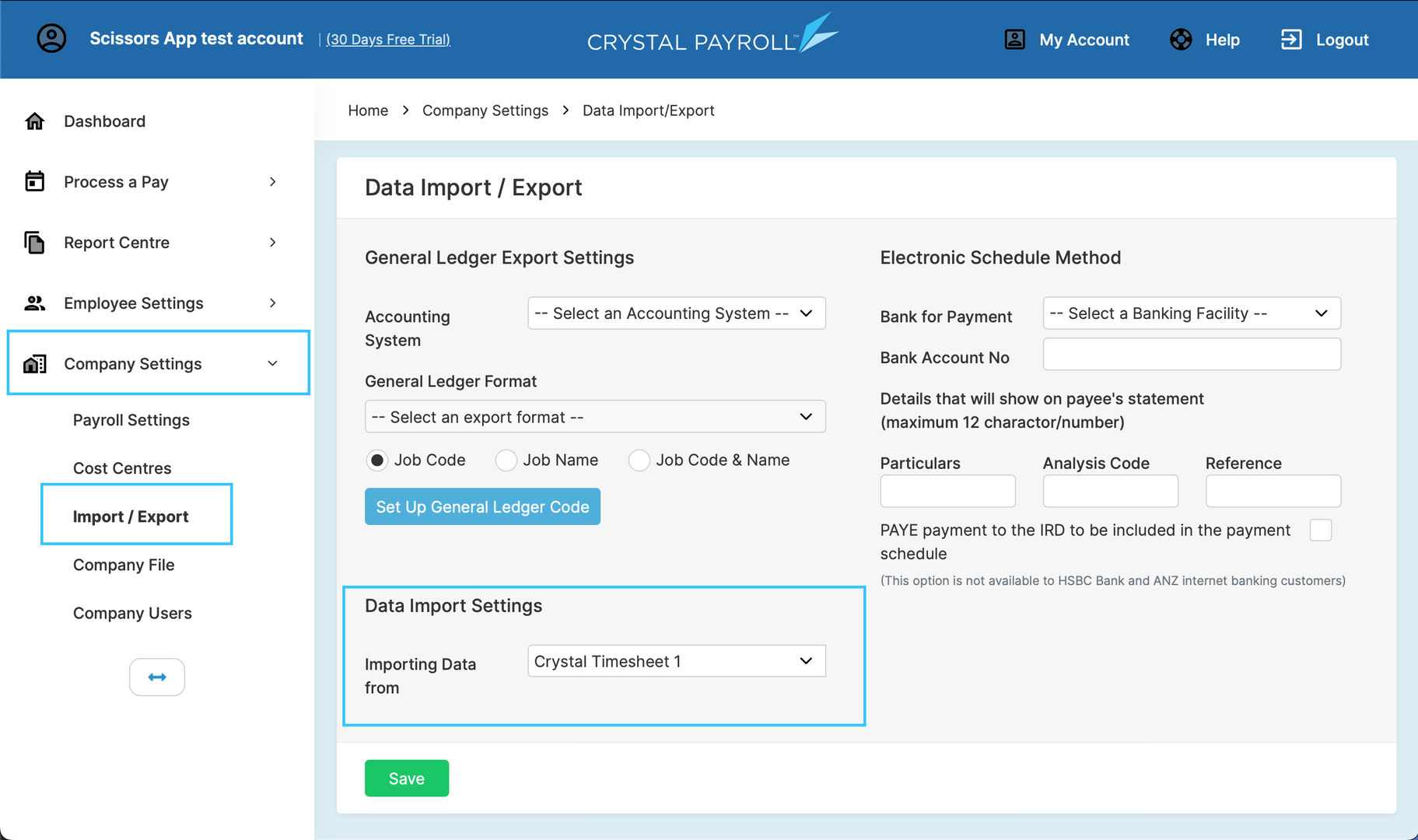Image resolution: width=1418 pixels, height=840 pixels.
Task: Click Process a Pay menu label
Action: tap(116, 181)
